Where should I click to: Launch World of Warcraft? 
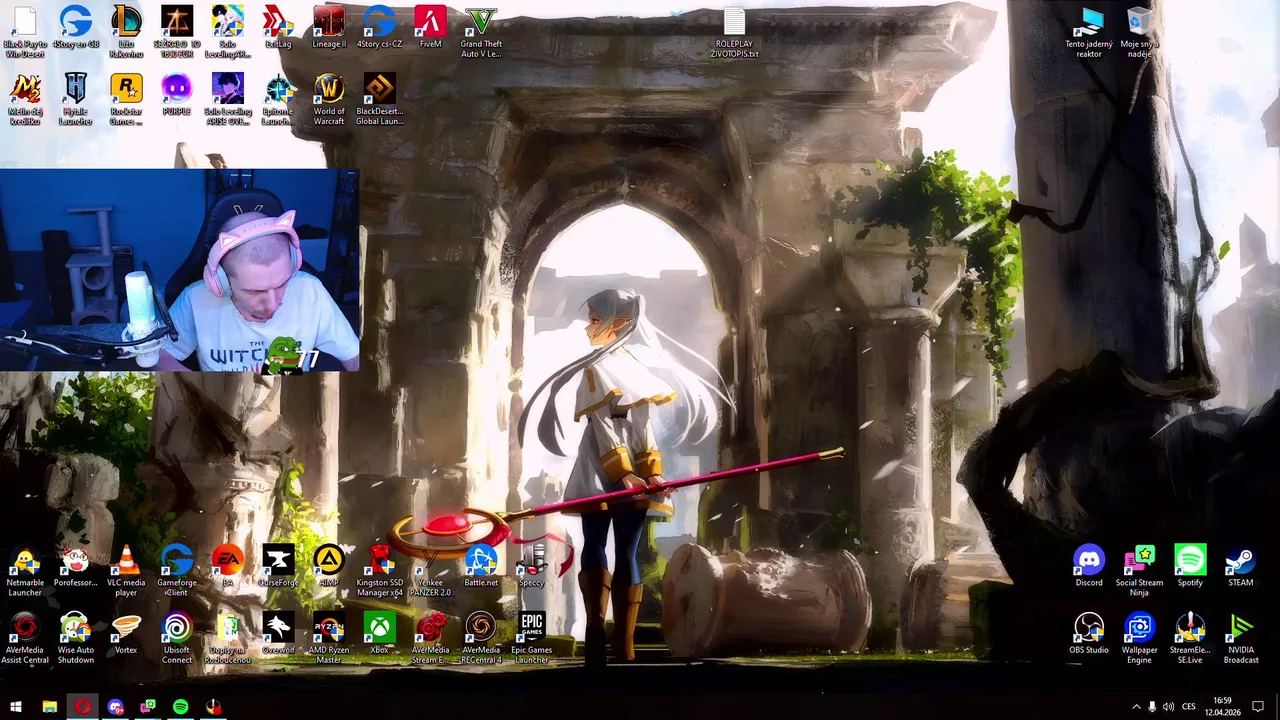[329, 99]
